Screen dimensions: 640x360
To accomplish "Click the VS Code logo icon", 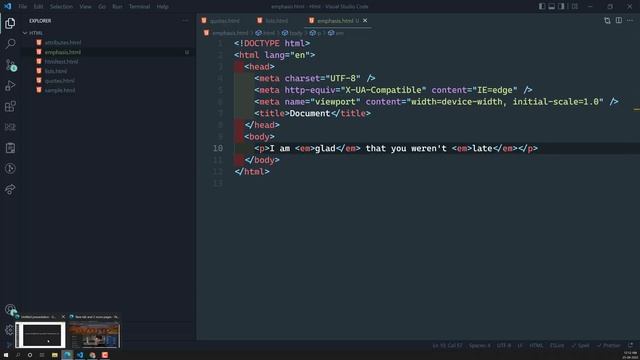I will [7, 6].
